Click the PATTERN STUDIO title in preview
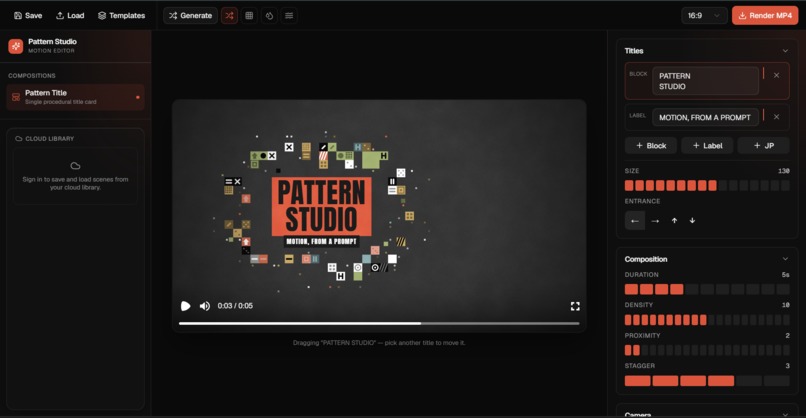This screenshot has height=418, width=806. pos(321,206)
